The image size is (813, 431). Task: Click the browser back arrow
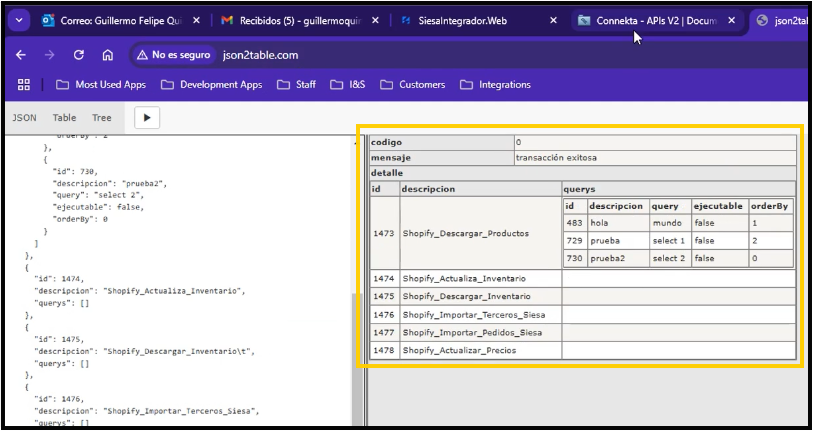[21, 55]
